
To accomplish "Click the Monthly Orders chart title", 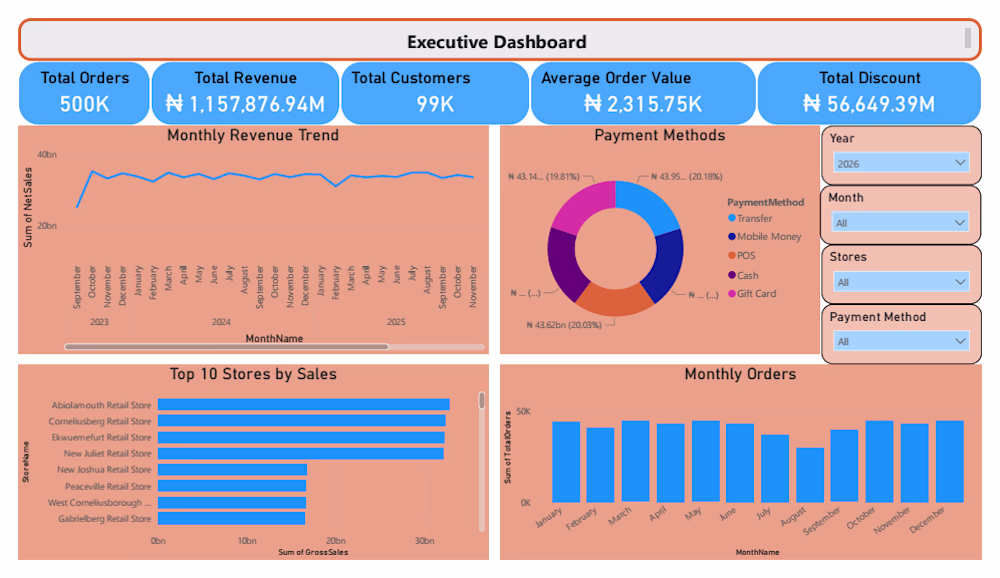I will pos(740,374).
